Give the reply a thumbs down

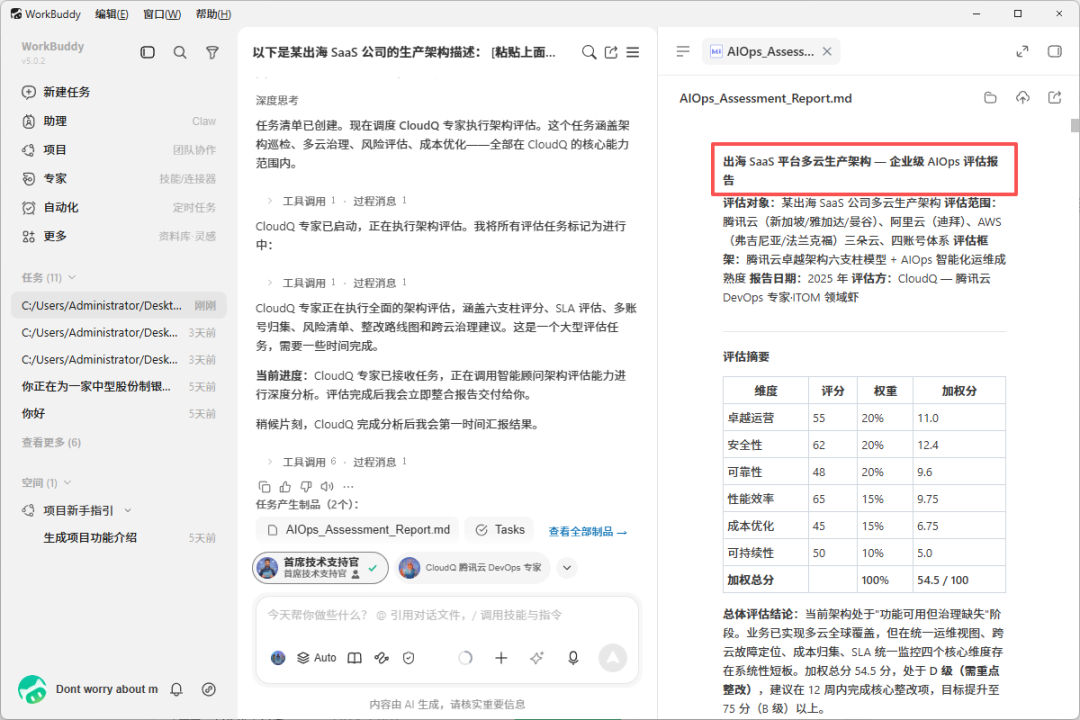point(307,486)
